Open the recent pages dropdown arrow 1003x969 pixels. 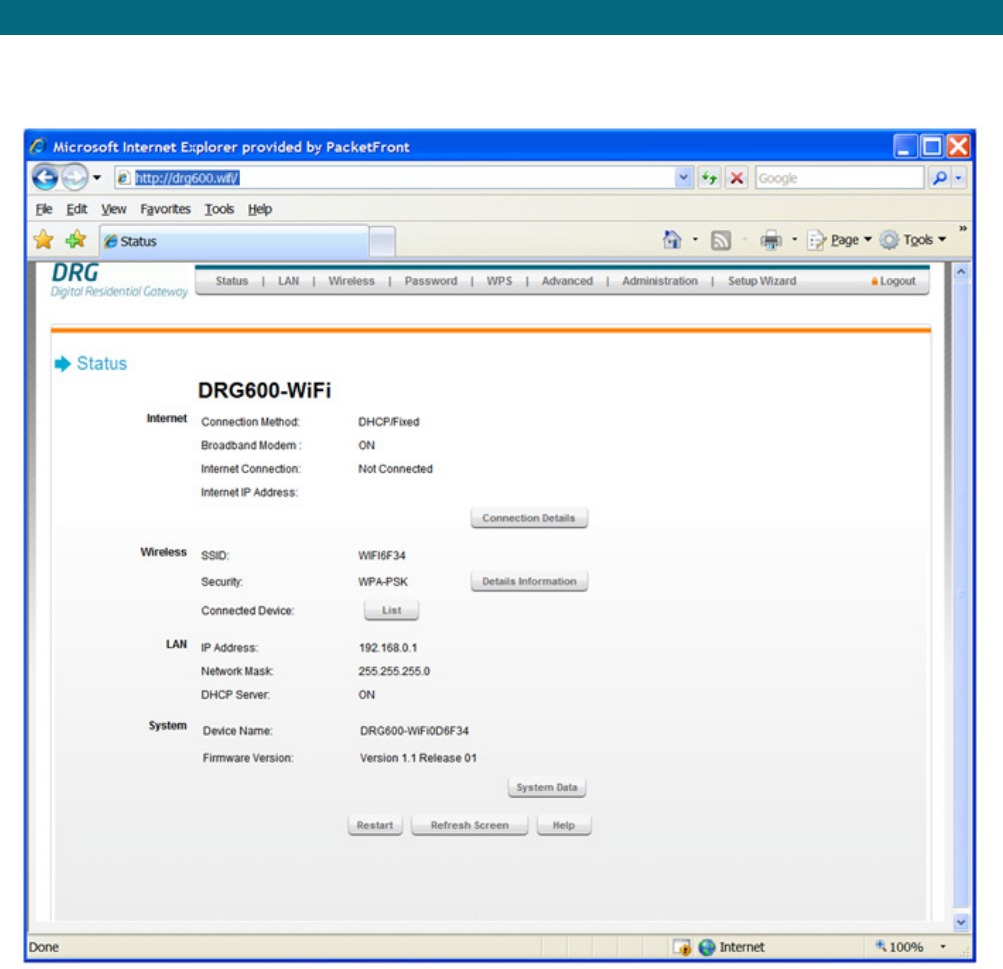click(97, 177)
